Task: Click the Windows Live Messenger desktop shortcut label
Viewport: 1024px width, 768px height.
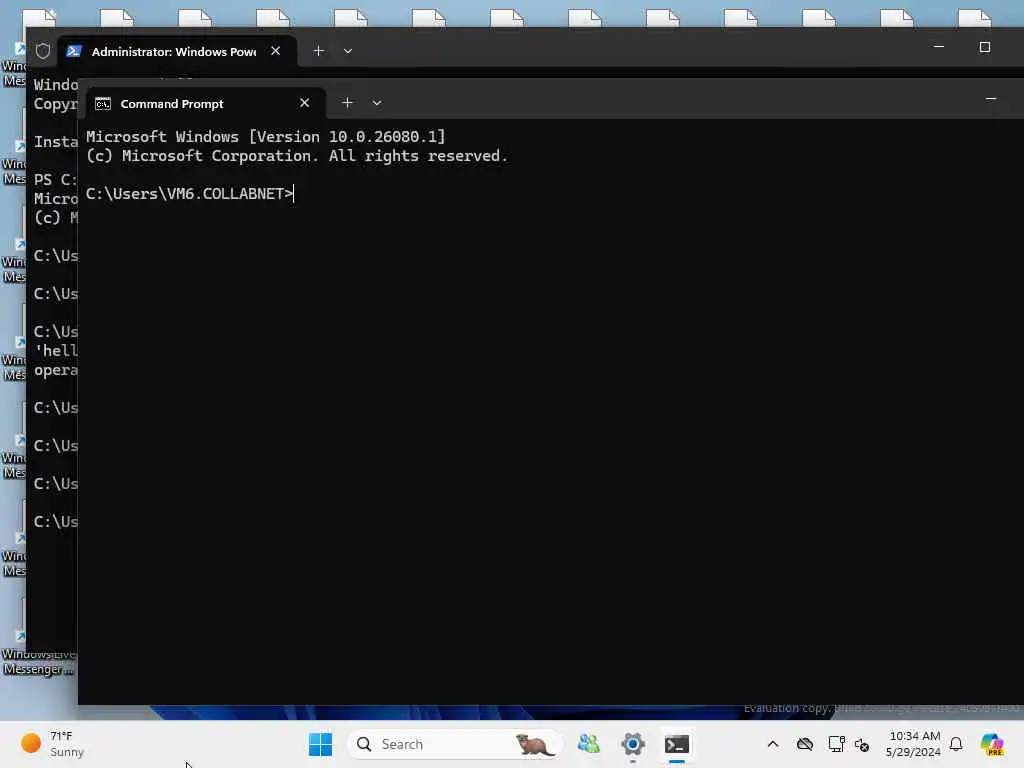Action: pyautogui.click(x=38, y=662)
